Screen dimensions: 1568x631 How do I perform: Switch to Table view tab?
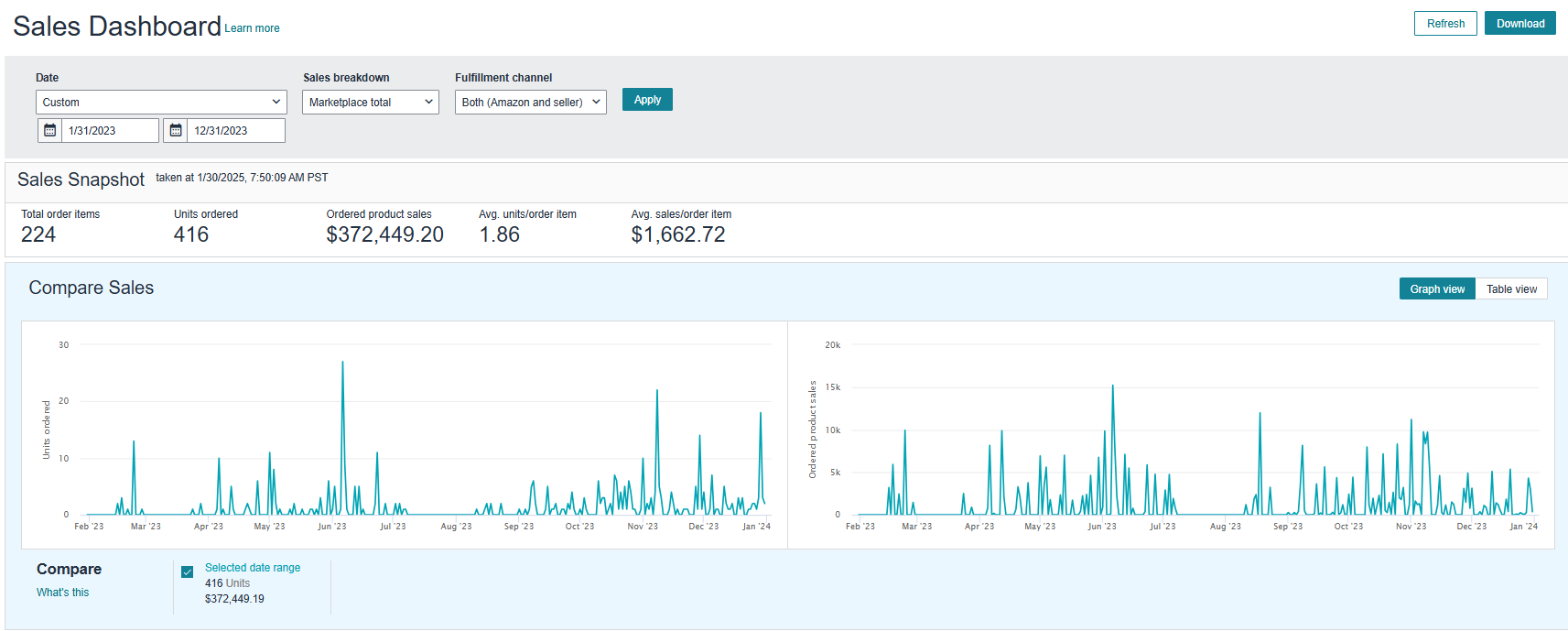pyautogui.click(x=1511, y=289)
